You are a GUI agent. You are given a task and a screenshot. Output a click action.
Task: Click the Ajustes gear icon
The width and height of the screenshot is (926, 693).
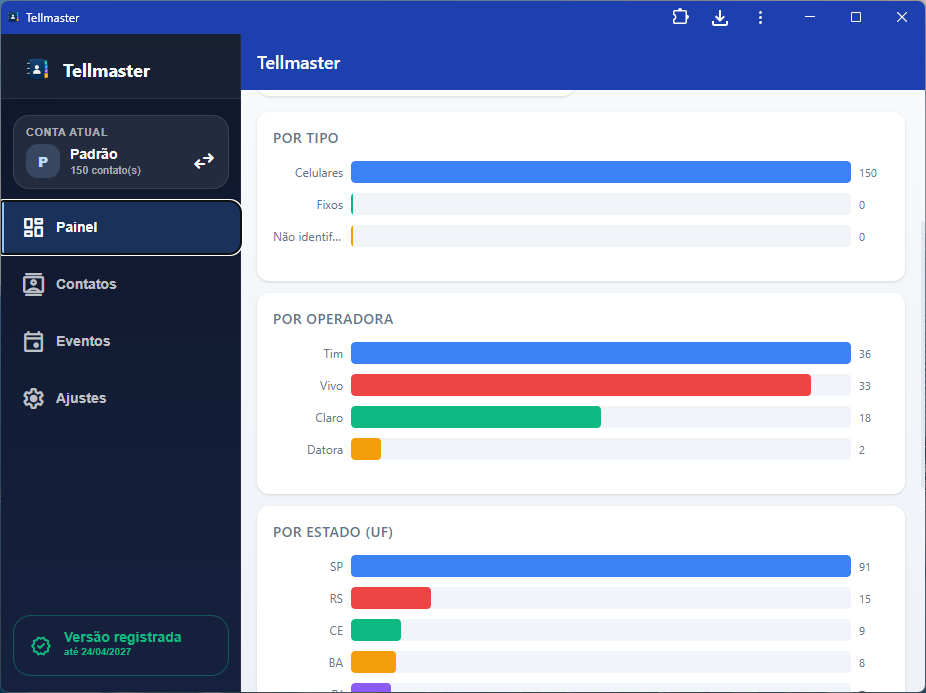point(34,398)
